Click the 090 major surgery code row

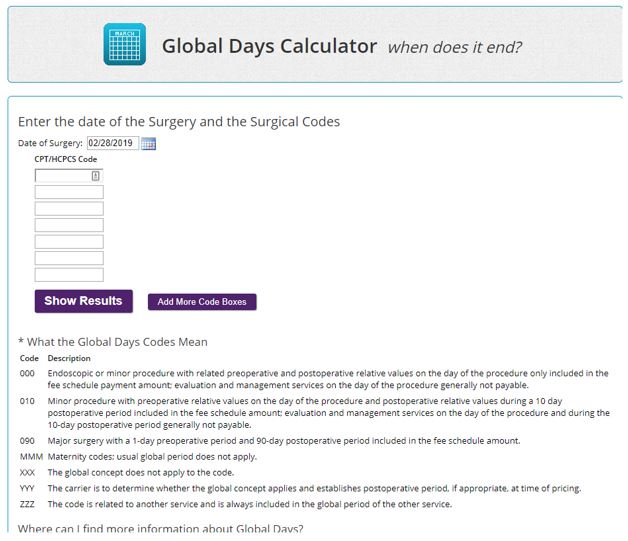click(x=283, y=440)
